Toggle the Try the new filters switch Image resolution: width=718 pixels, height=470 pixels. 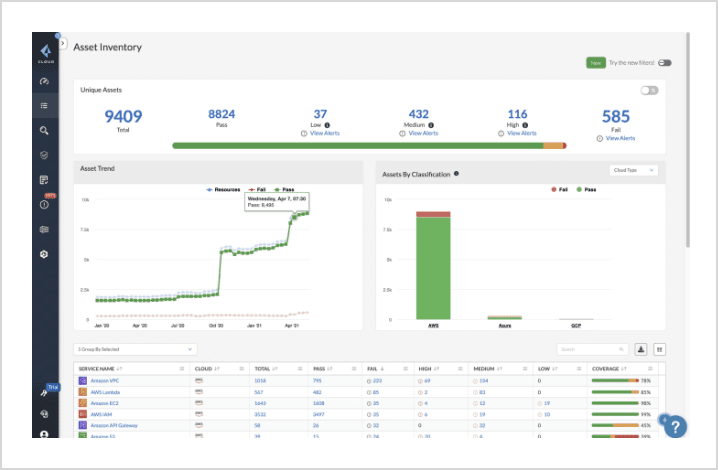click(x=664, y=63)
